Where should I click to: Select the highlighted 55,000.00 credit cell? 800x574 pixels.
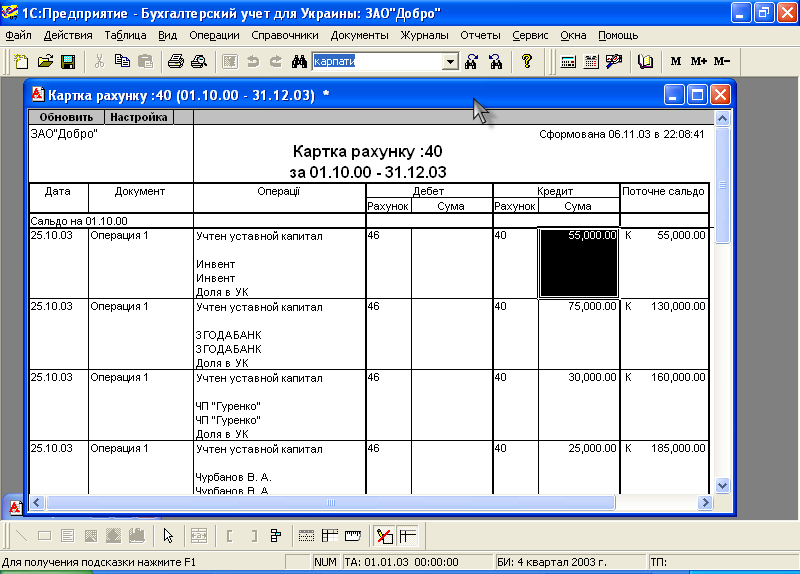click(579, 263)
